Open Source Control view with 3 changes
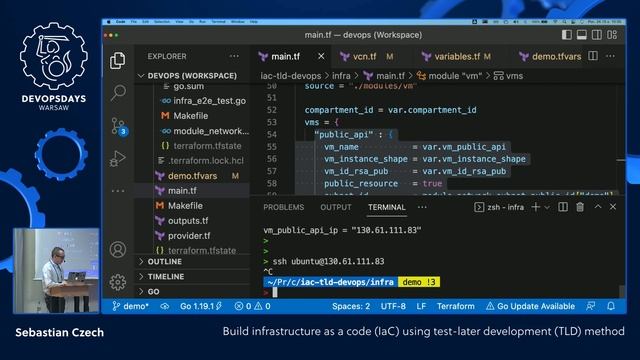 (119, 126)
